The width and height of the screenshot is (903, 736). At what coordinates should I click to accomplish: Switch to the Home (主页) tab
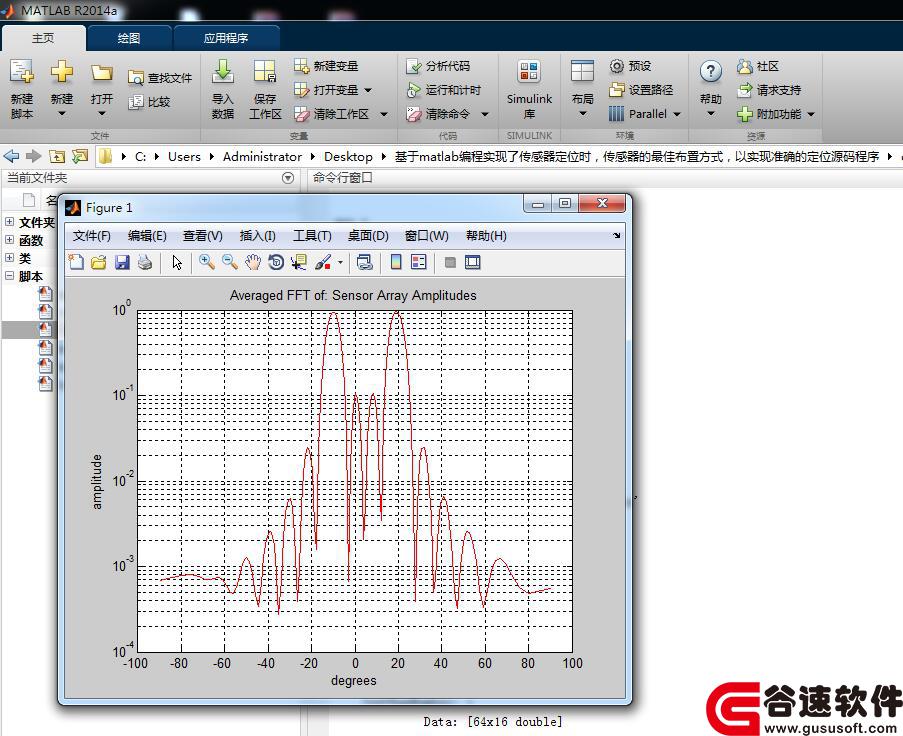[x=43, y=38]
